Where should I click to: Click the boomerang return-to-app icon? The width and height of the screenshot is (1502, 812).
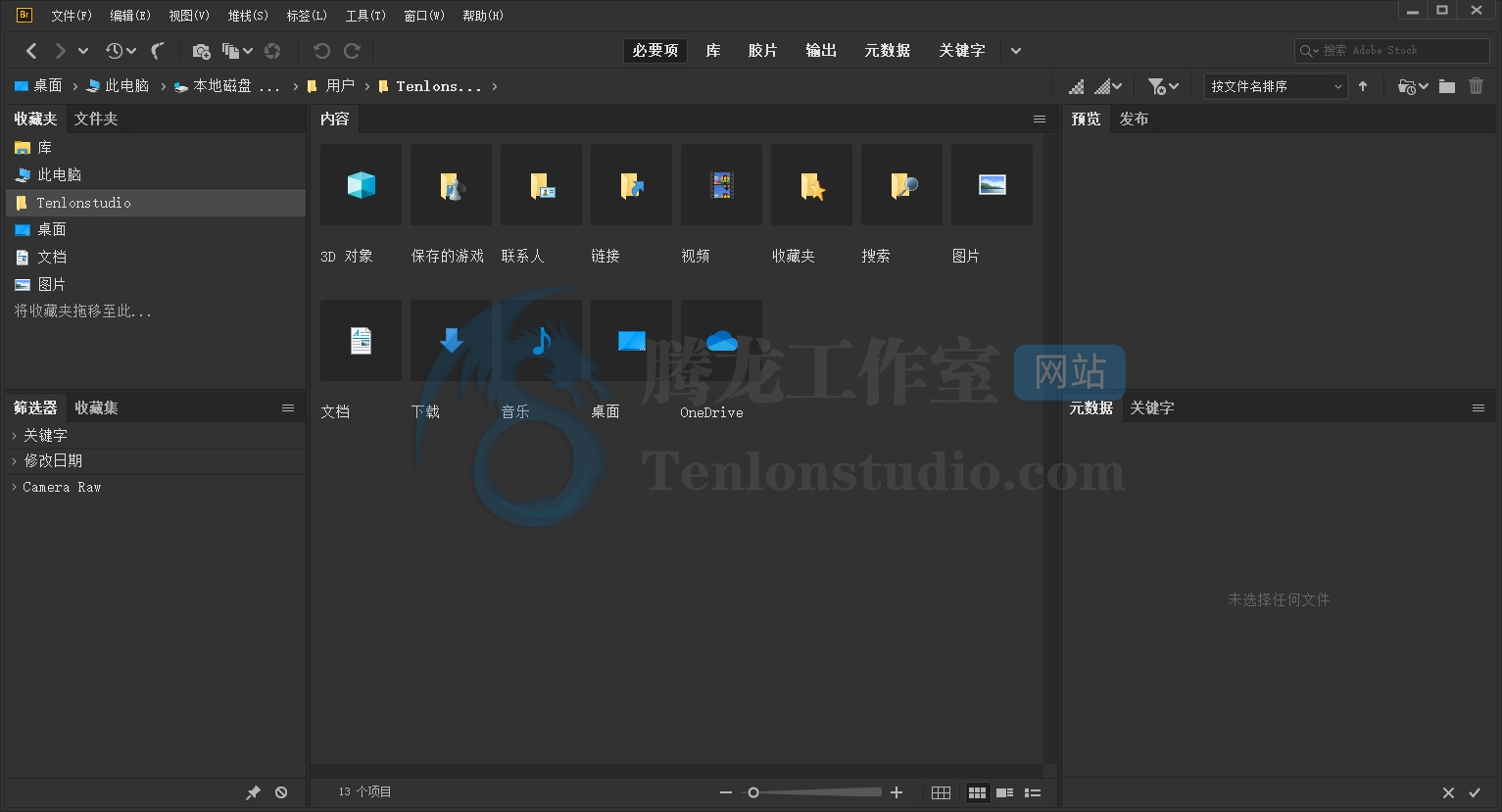tap(158, 50)
